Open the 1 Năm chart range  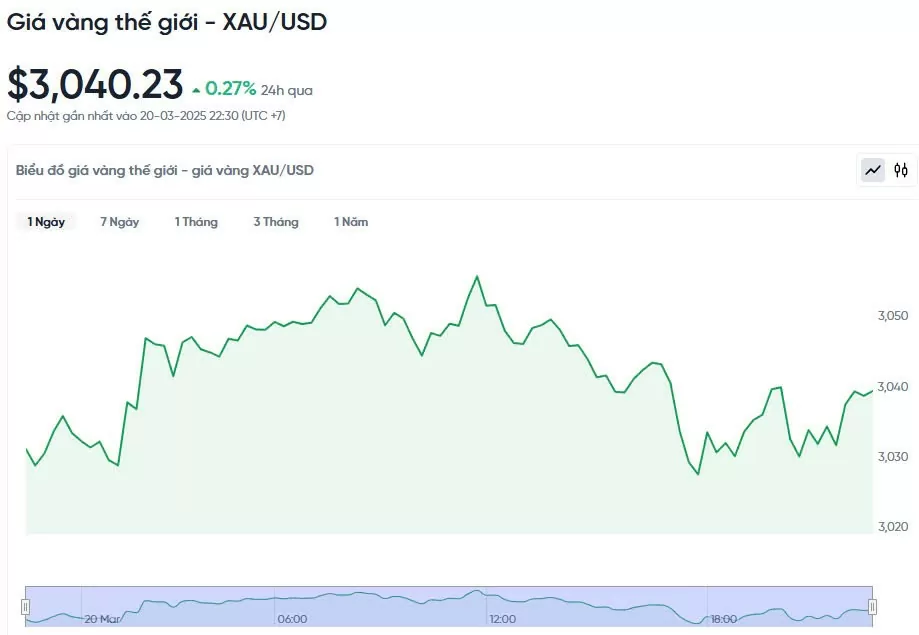point(351,222)
